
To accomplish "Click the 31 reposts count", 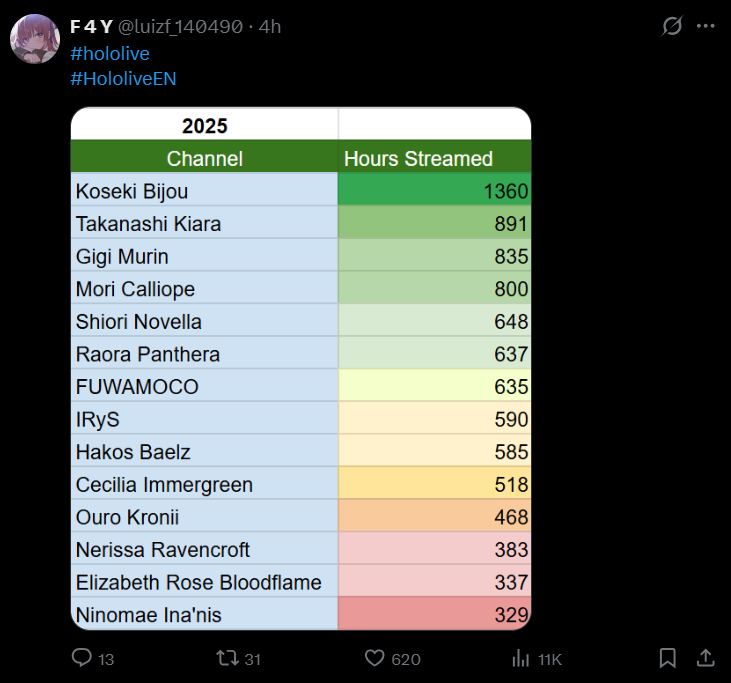I will tap(252, 659).
